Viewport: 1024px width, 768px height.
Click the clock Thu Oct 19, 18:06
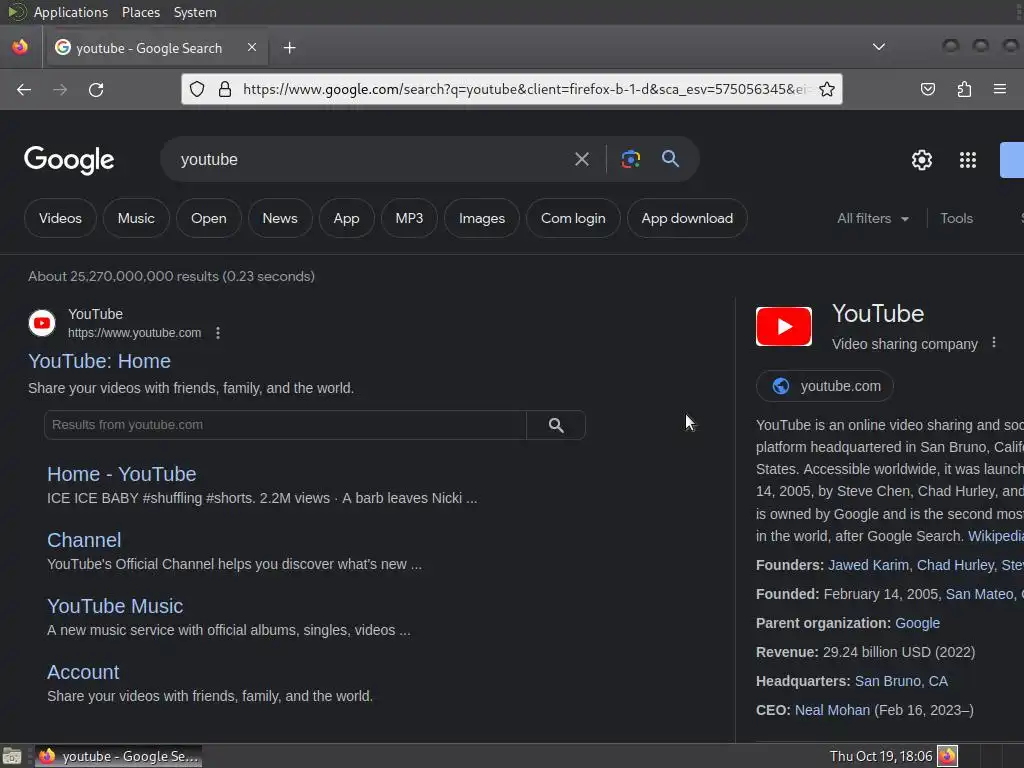[880, 756]
